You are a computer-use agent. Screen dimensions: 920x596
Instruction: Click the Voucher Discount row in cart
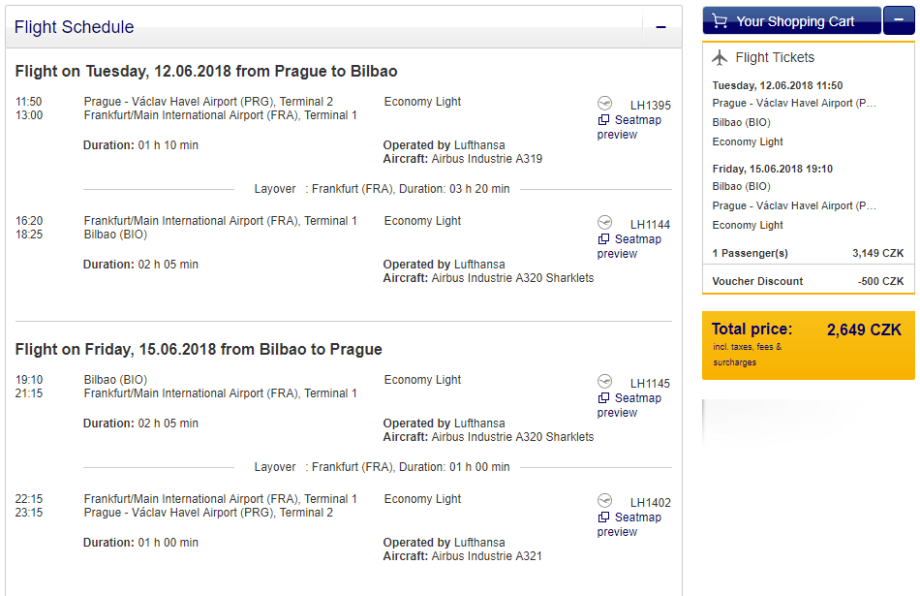[807, 281]
